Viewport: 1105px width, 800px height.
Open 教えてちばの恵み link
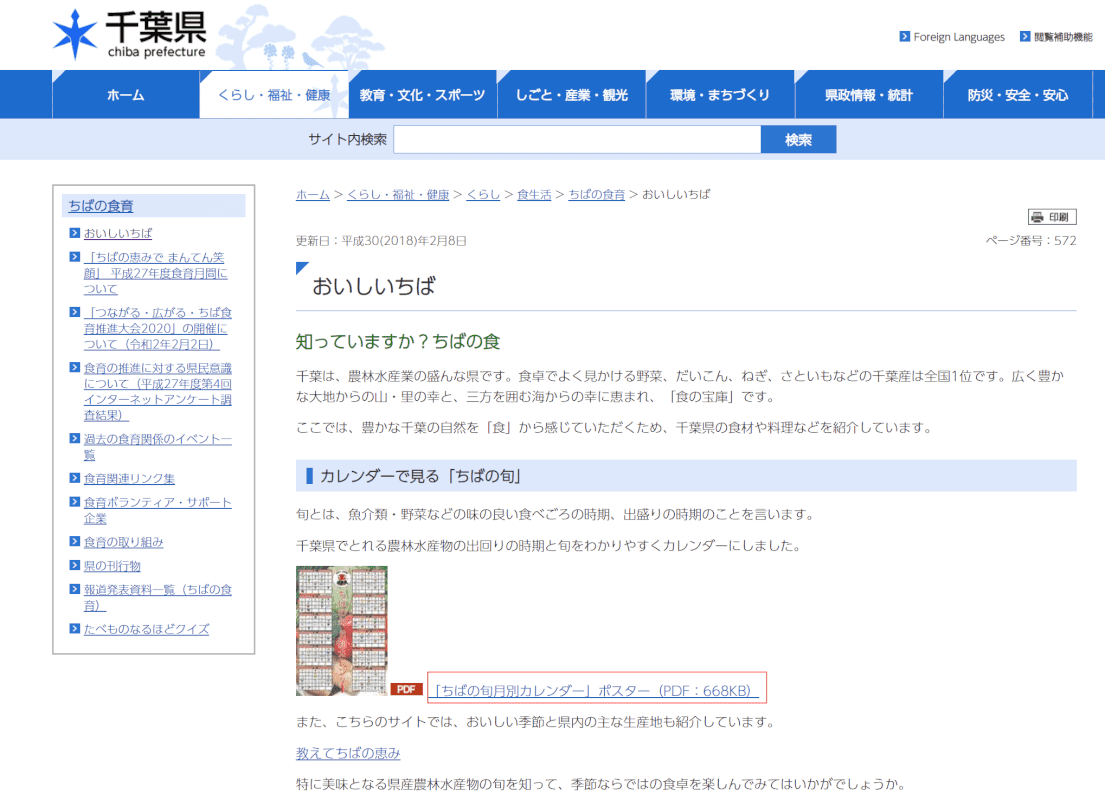pos(348,753)
